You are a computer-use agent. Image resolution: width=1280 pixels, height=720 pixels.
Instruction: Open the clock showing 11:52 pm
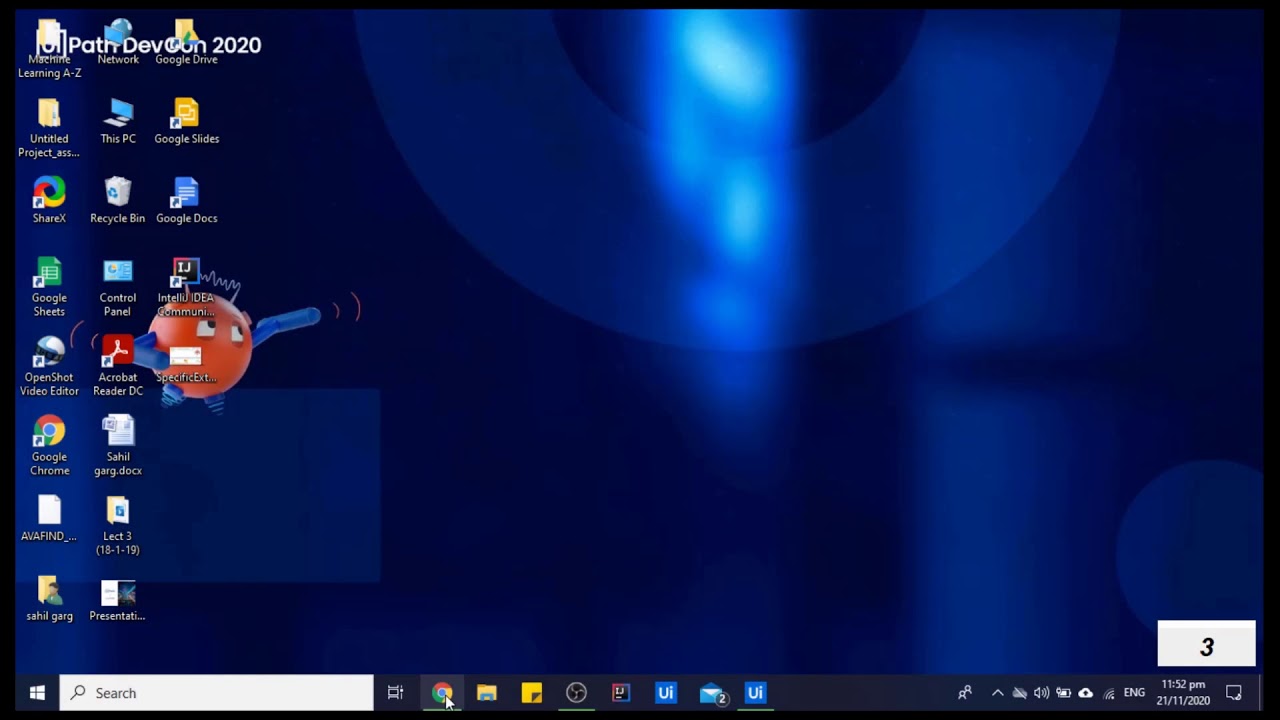1183,693
